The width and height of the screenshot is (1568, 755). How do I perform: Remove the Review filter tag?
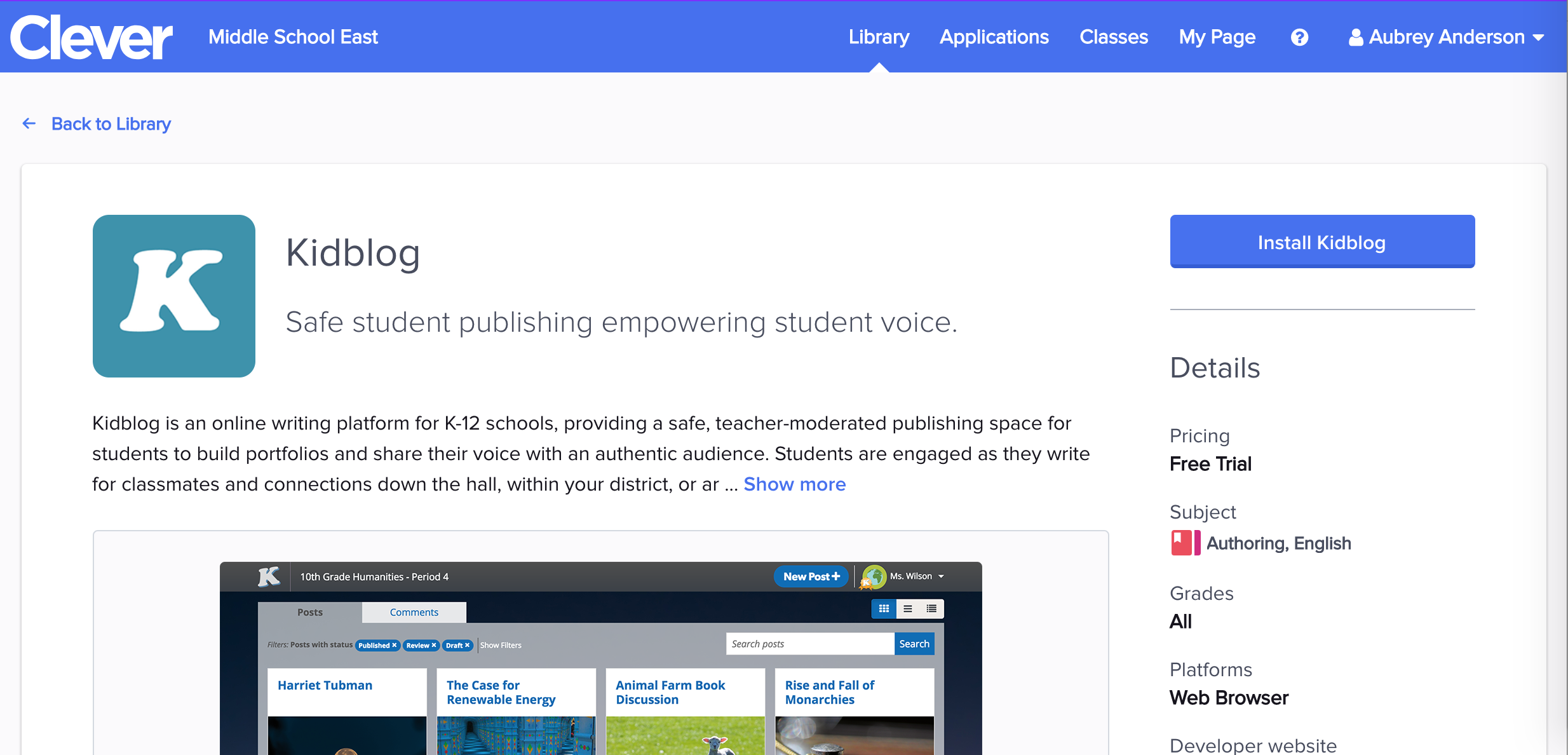[434, 645]
